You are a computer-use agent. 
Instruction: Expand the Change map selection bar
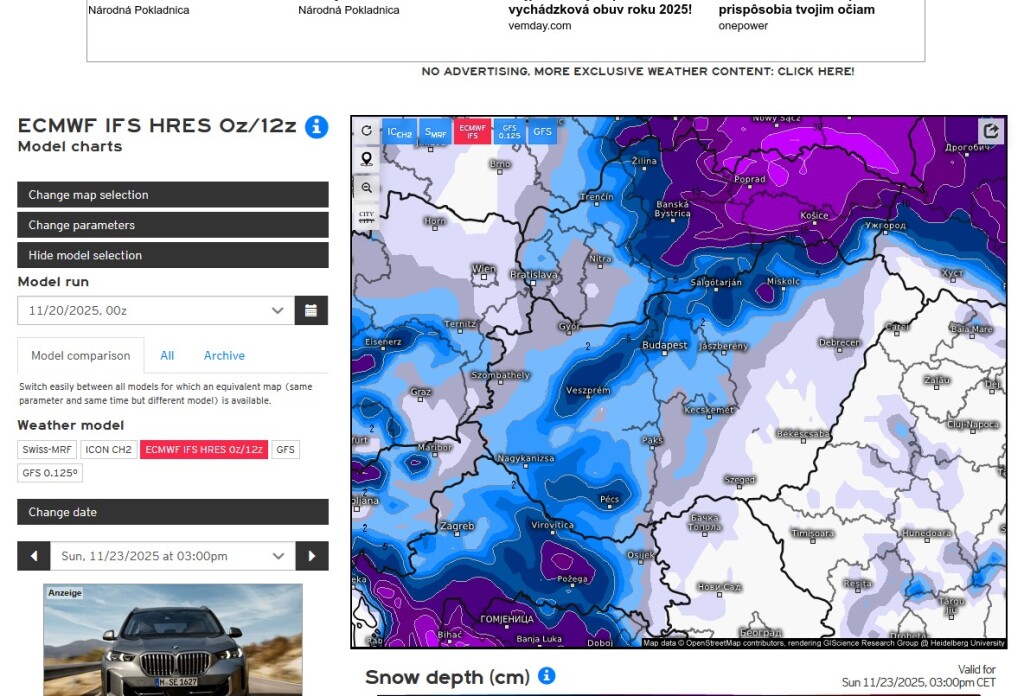click(x=172, y=195)
